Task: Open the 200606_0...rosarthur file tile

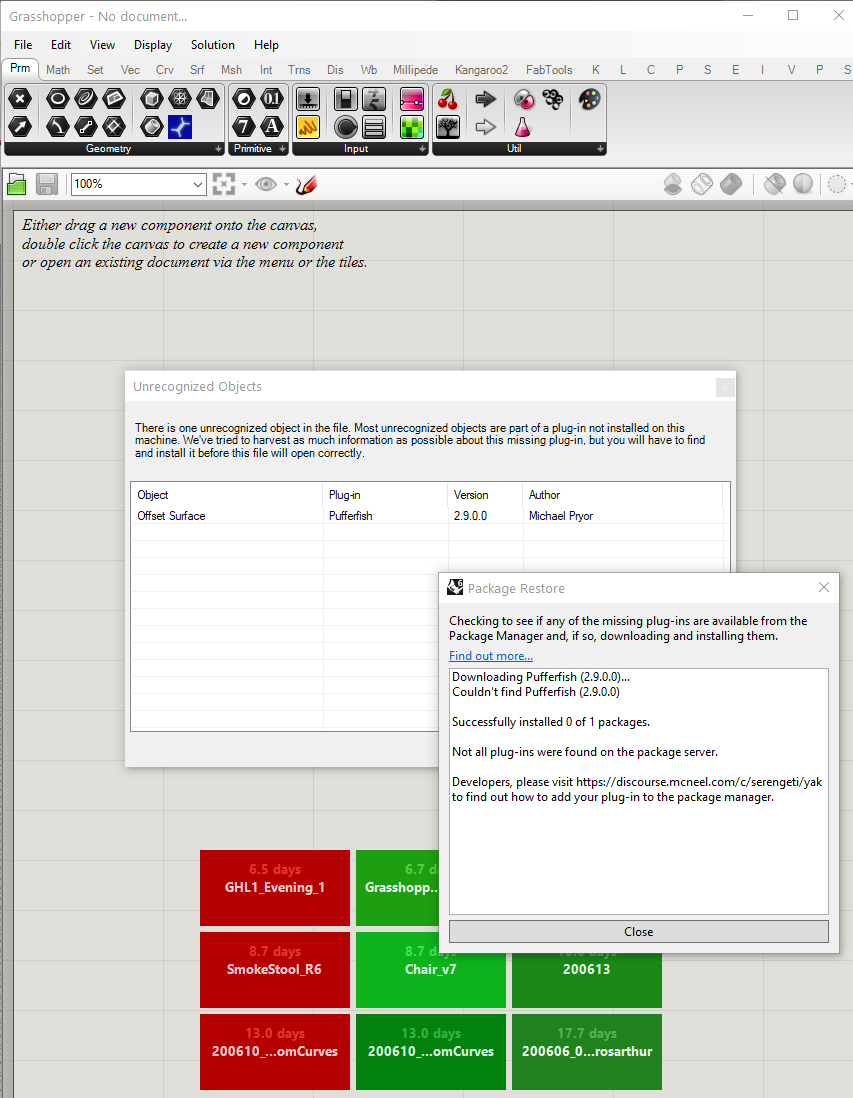Action: 587,1052
